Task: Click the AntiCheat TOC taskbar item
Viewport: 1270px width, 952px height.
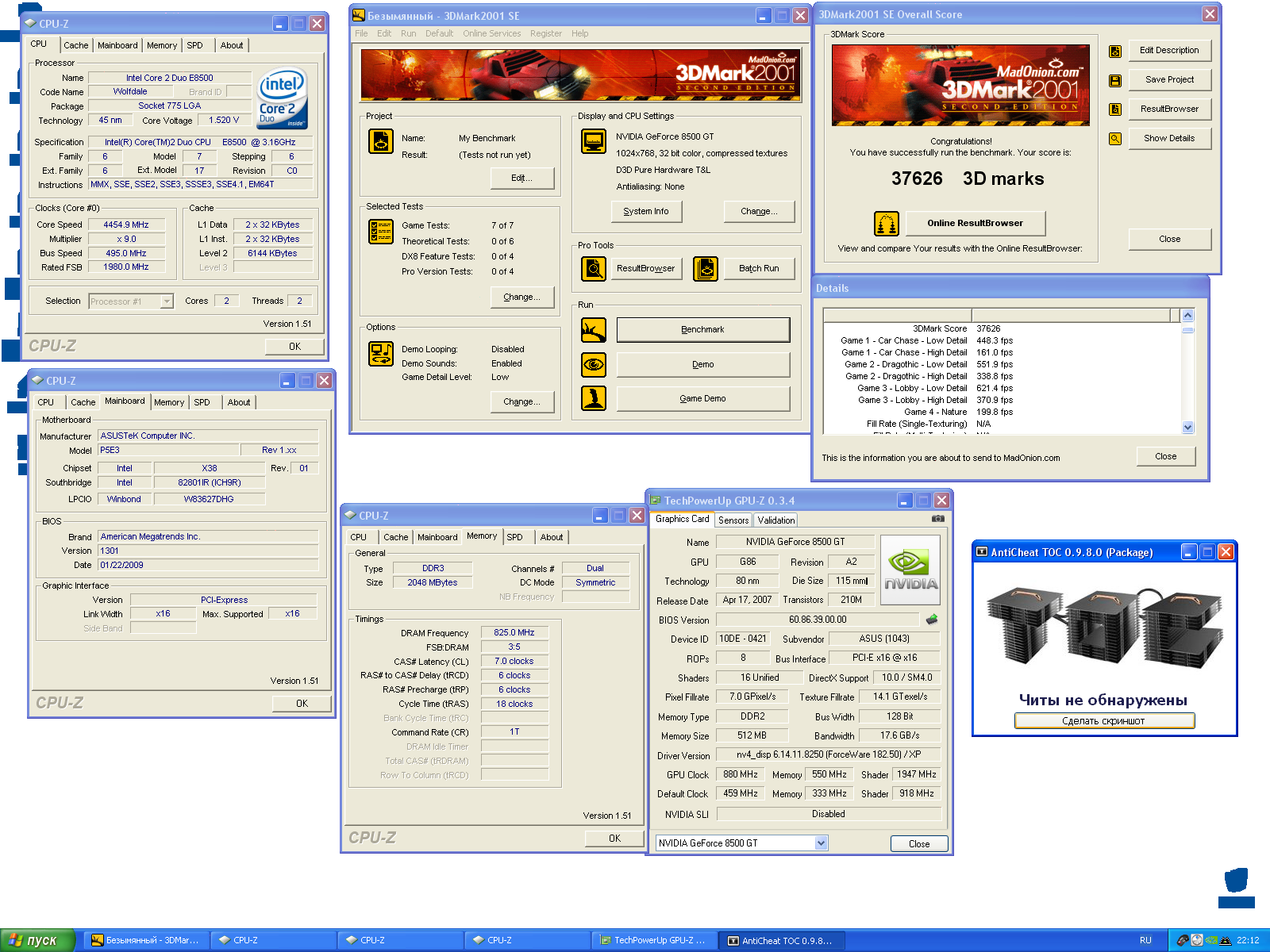Action: click(x=781, y=941)
